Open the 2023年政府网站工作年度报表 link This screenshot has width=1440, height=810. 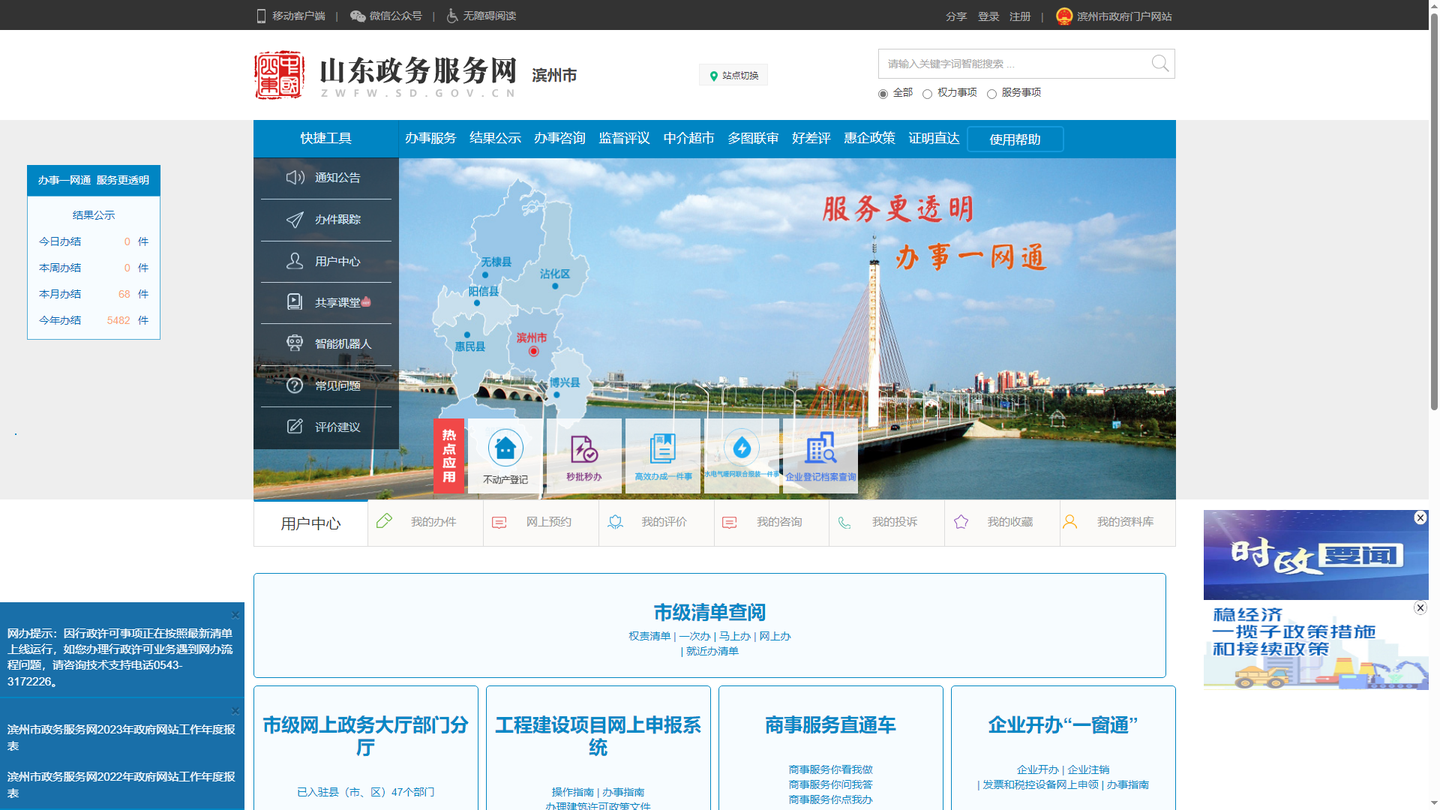click(121, 737)
